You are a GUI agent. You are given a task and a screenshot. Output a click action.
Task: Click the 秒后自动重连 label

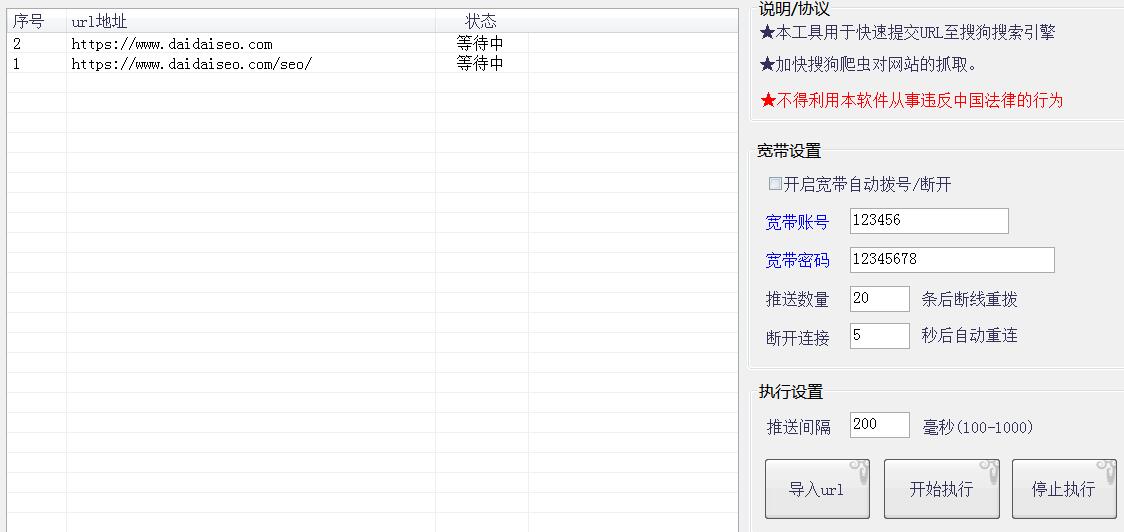[969, 335]
